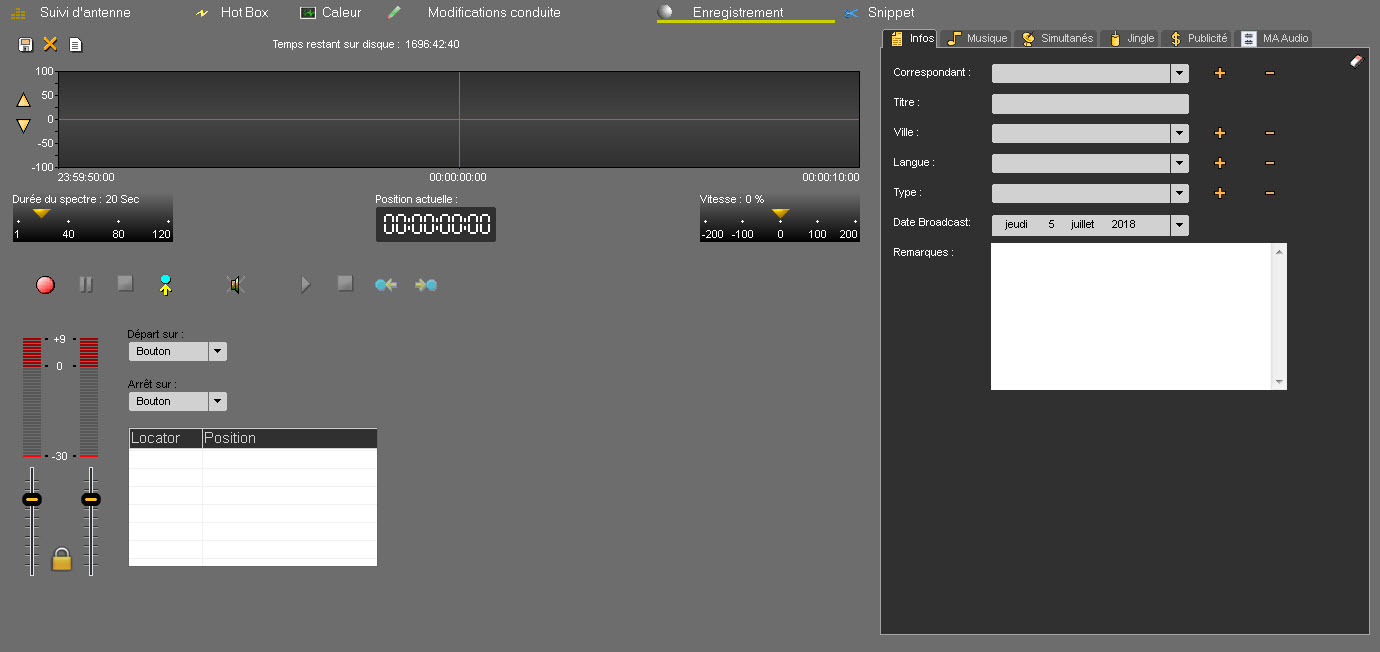Click the new document icon
The height and width of the screenshot is (652, 1380).
point(75,44)
